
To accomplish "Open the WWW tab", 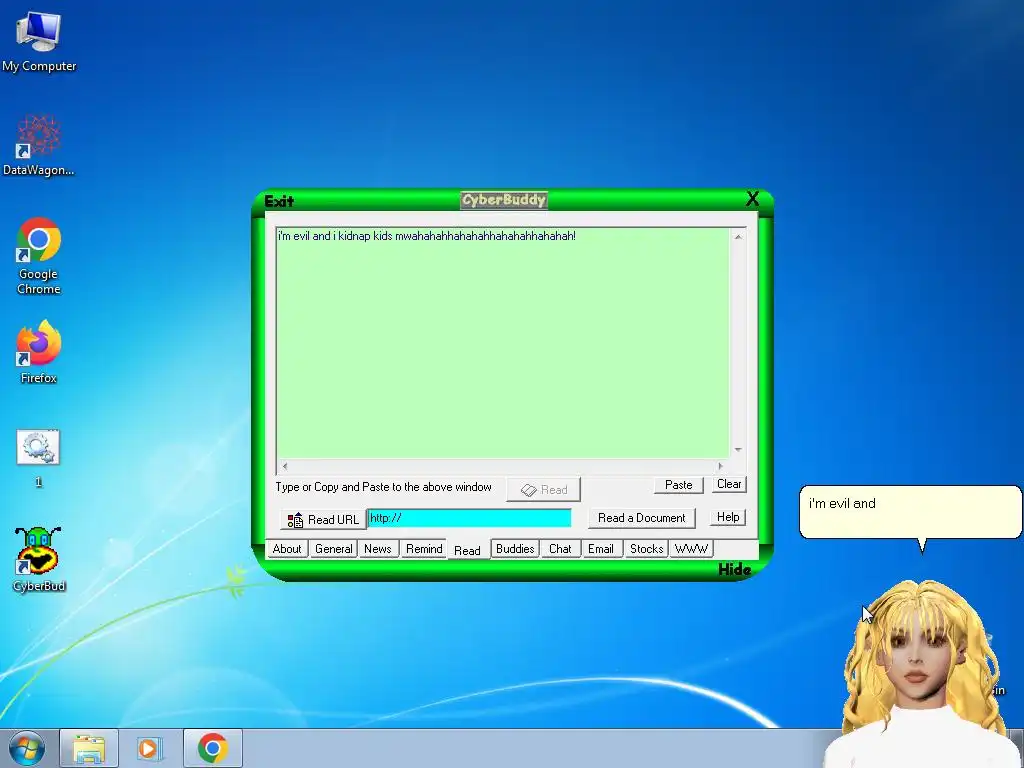I will pos(691,549).
